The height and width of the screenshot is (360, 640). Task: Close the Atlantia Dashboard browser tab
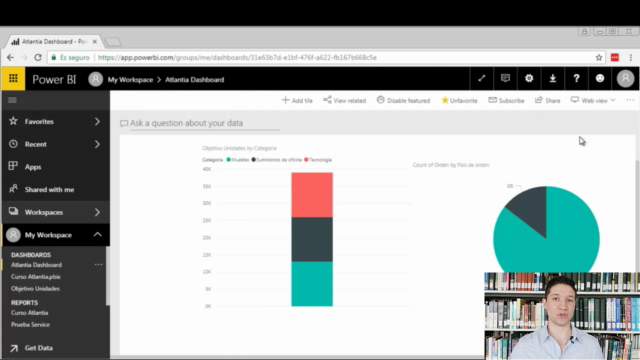pyautogui.click(x=95, y=42)
